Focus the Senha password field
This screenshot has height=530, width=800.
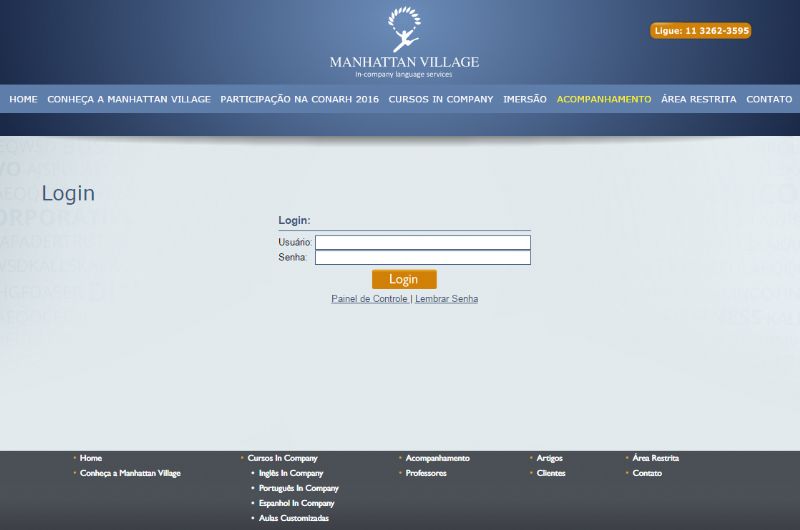[423, 257]
